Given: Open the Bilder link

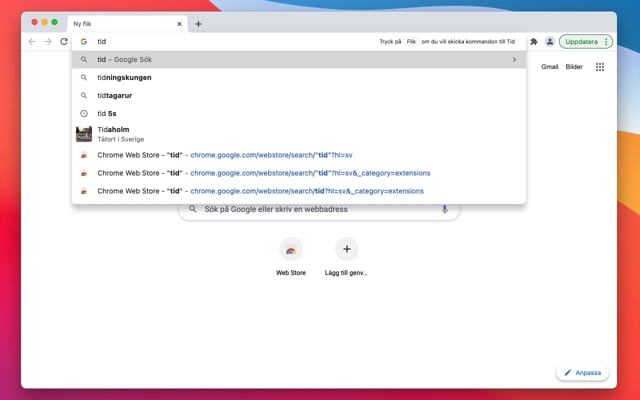Looking at the screenshot, I should point(574,67).
